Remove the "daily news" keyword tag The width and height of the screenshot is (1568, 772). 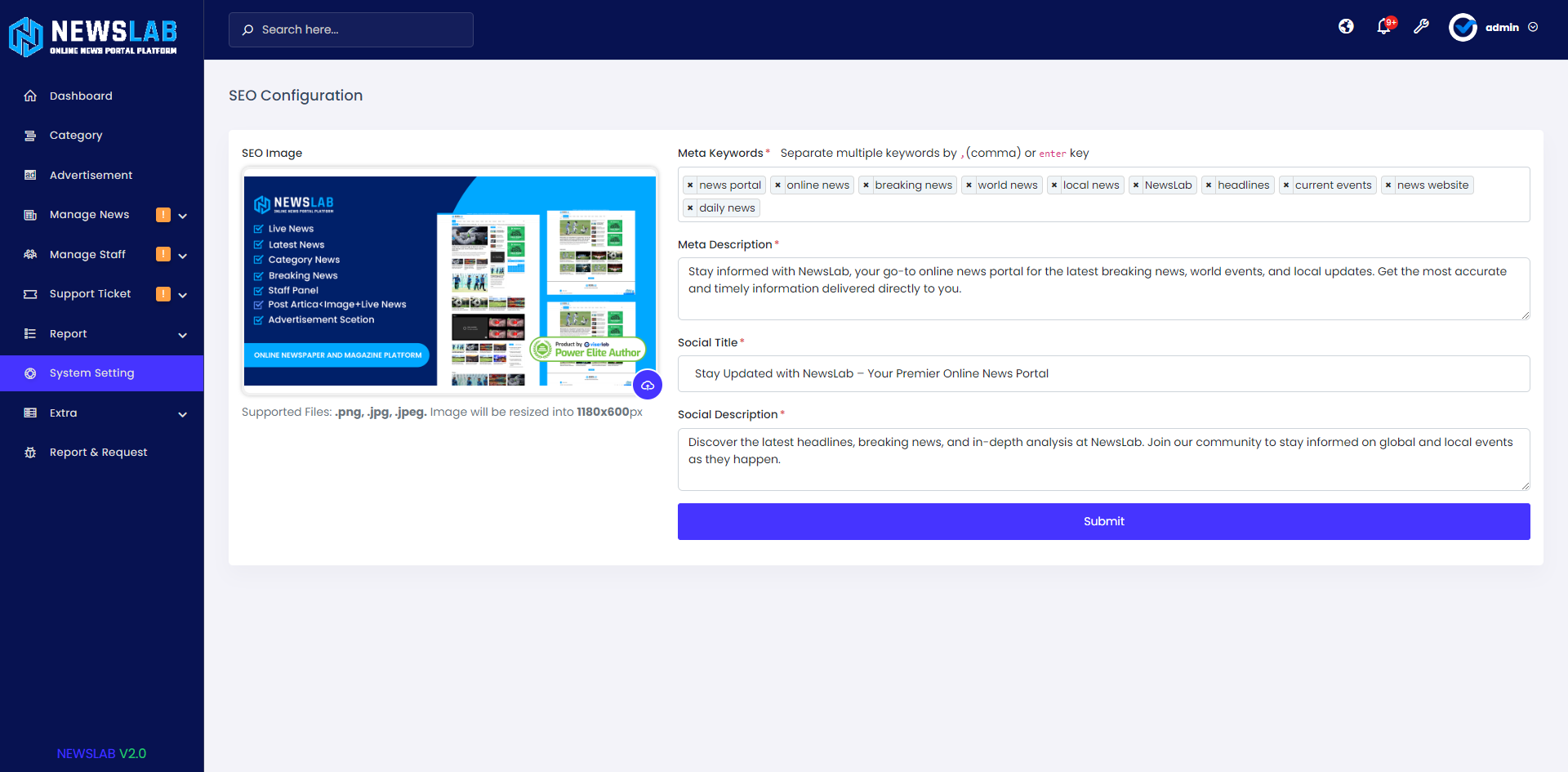(691, 208)
